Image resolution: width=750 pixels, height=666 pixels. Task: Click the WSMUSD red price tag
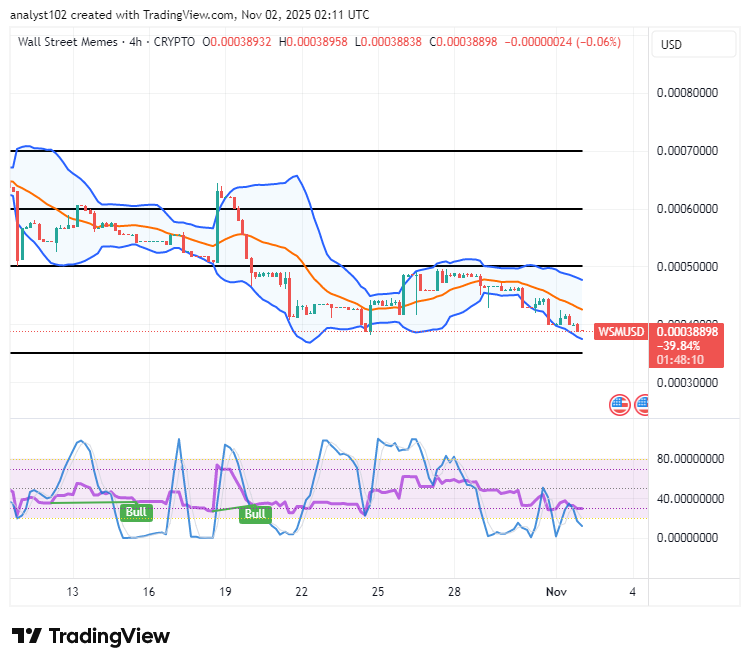[x=620, y=332]
